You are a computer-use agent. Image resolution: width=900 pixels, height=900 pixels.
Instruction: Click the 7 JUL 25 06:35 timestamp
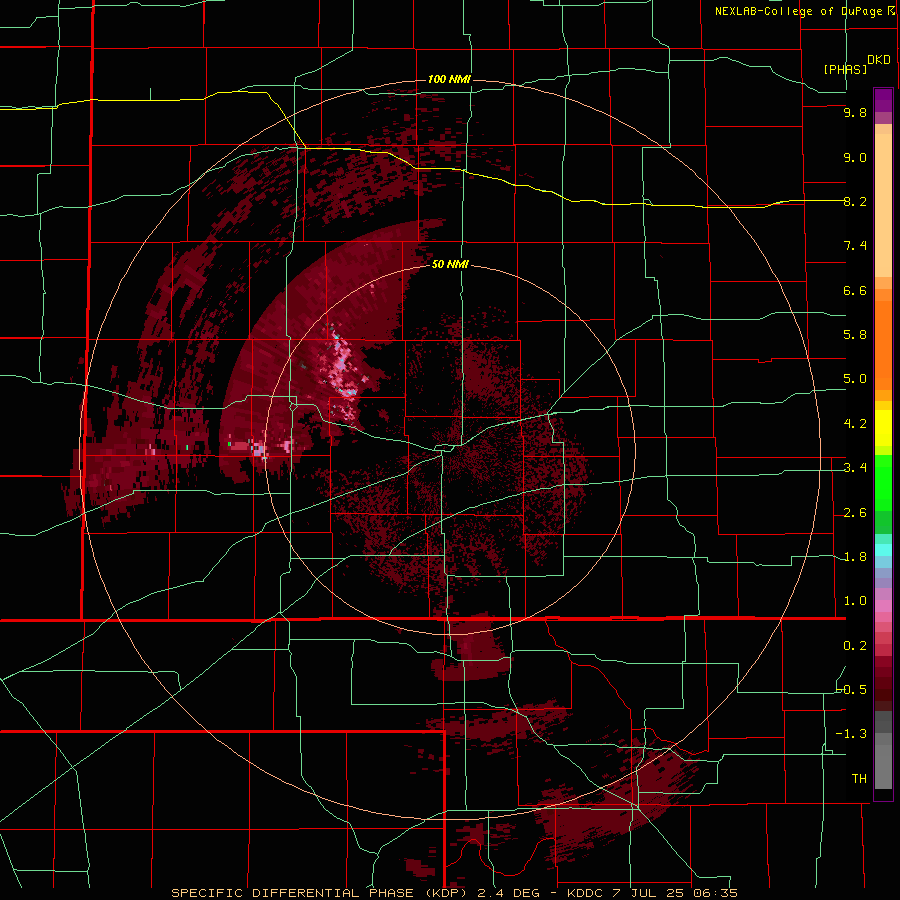[675, 893]
